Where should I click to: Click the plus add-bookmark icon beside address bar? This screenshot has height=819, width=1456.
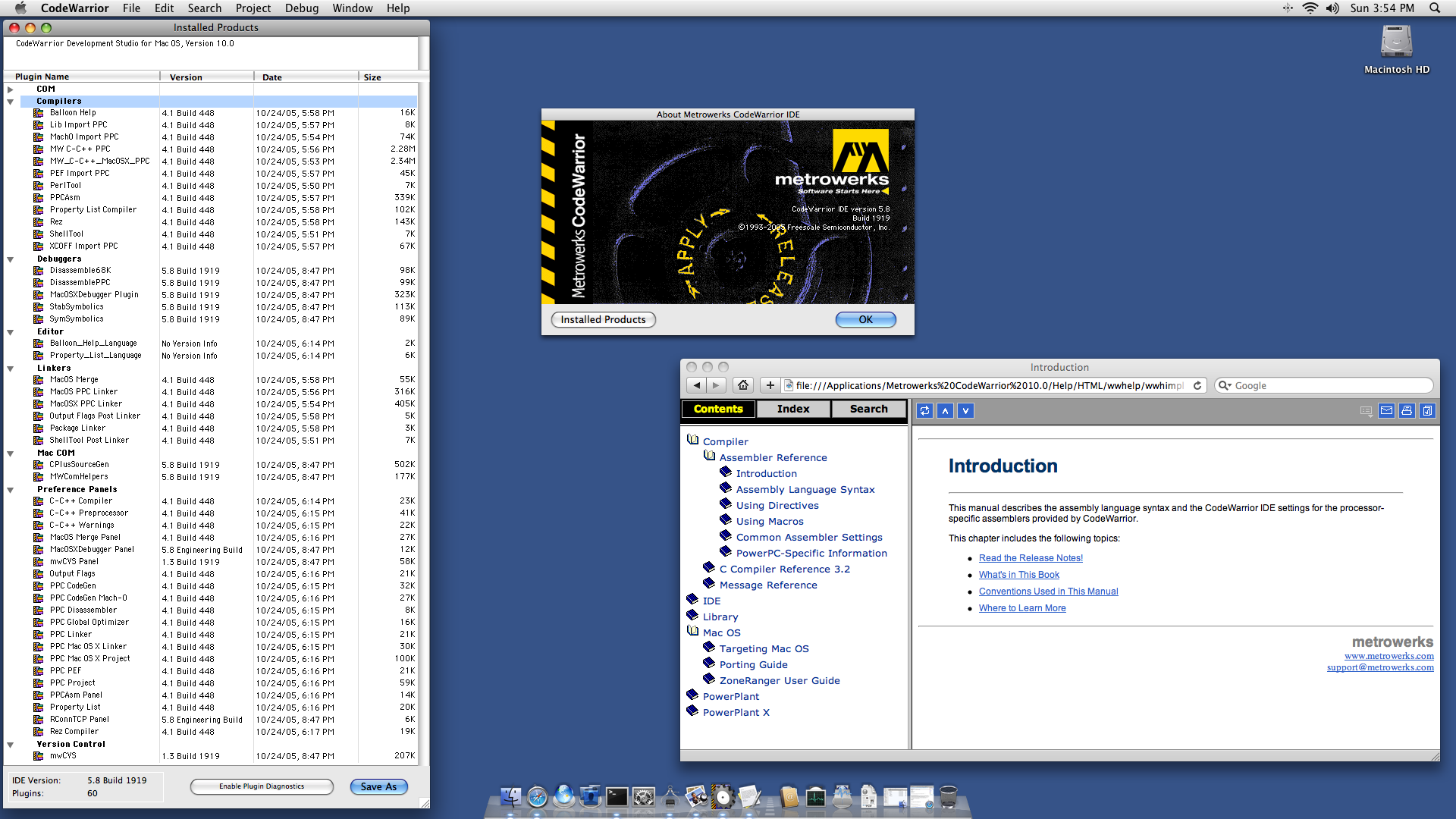tap(770, 385)
